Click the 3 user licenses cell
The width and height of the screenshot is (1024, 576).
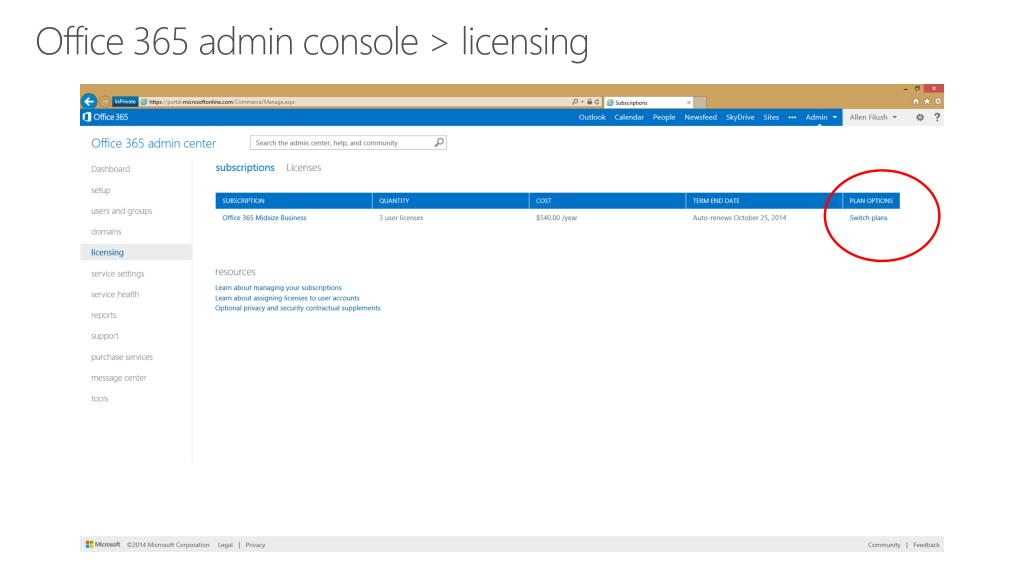401,218
